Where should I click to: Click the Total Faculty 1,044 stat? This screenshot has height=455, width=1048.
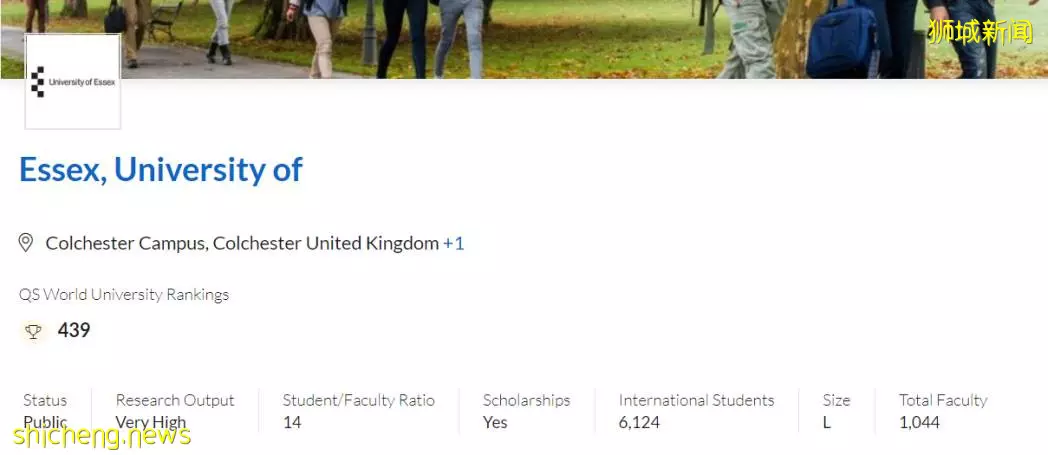pos(943,411)
